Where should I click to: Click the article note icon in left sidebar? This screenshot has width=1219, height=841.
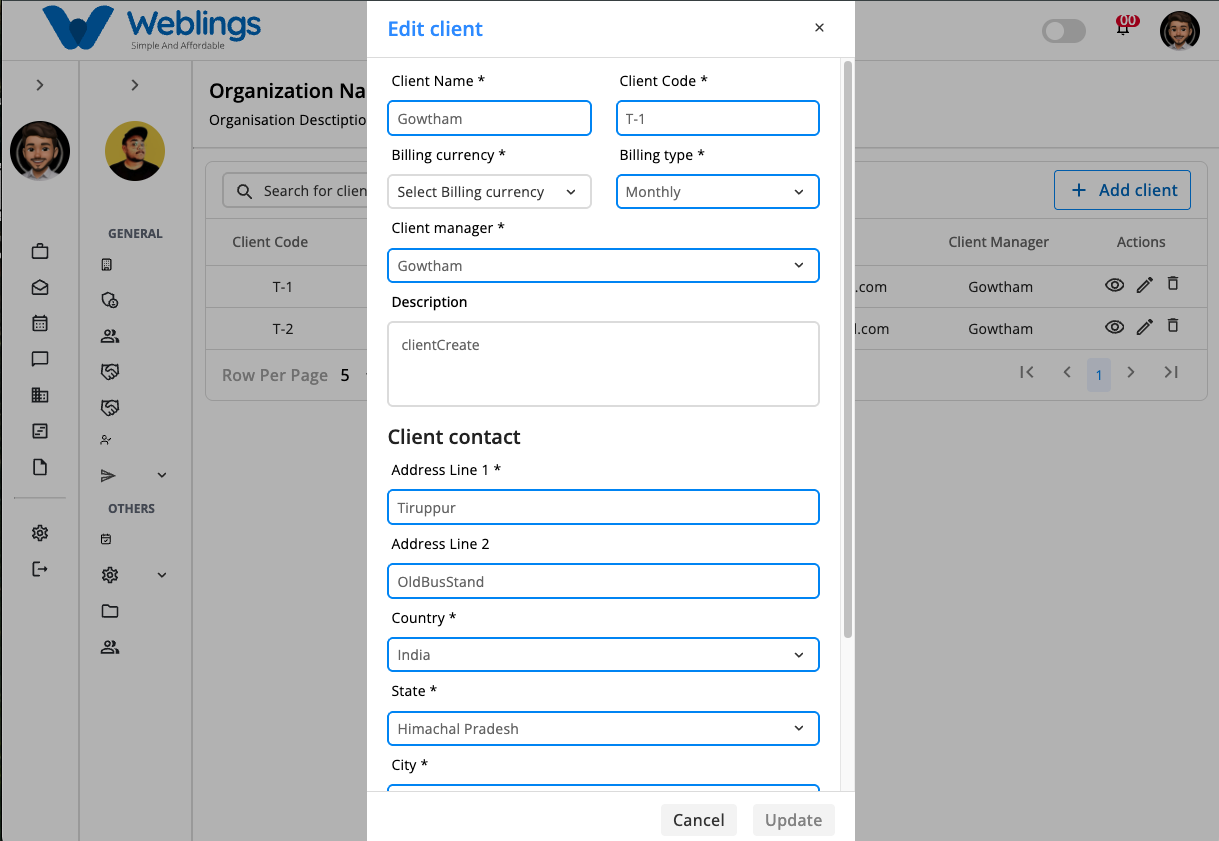pos(40,431)
